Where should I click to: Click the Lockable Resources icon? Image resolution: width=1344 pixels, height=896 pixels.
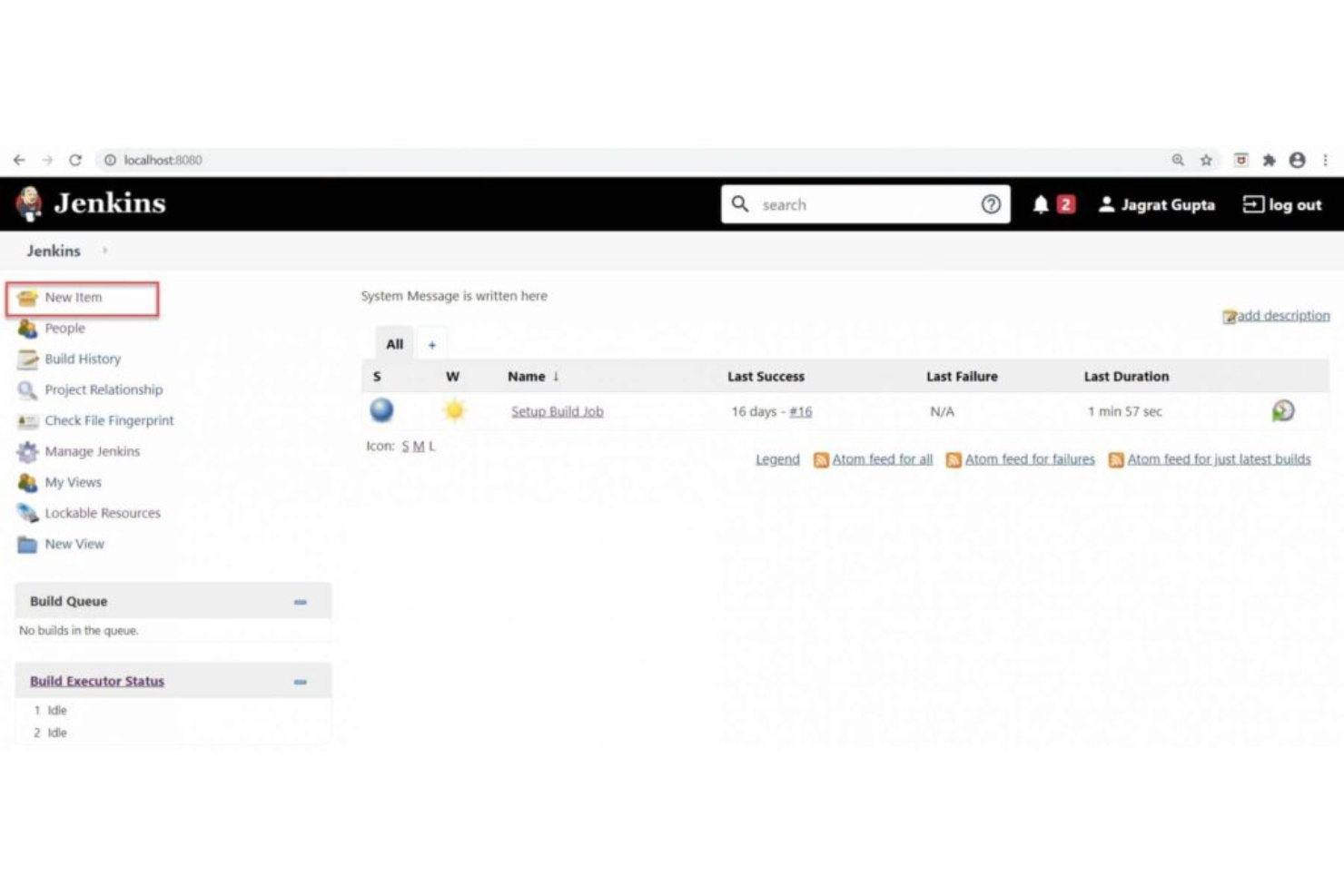point(27,514)
